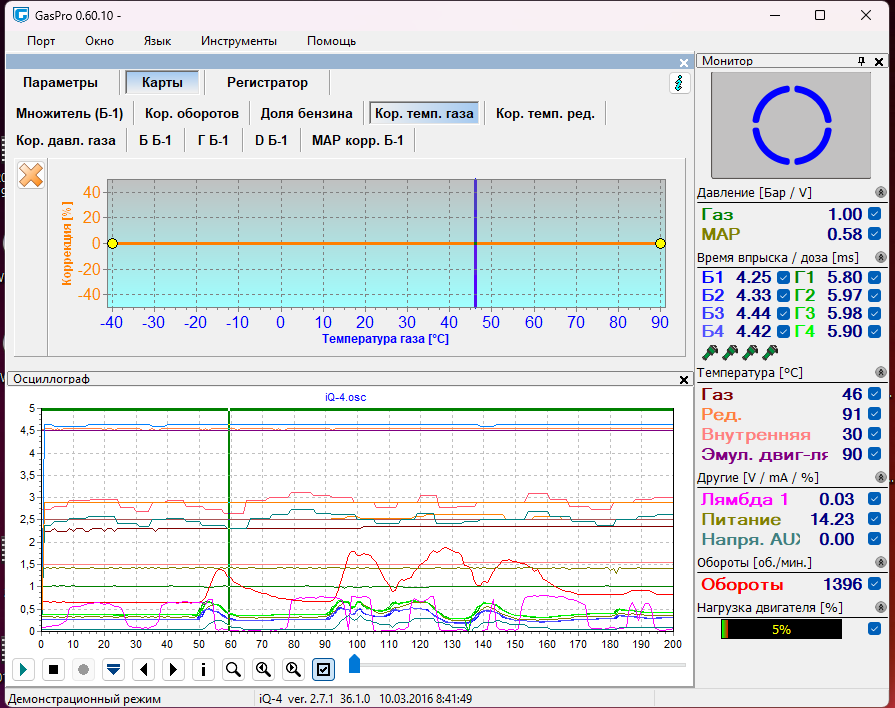Viewport: 895px width, 708px height.
Task: Click the orange X icon beside the map
Action: [32, 175]
